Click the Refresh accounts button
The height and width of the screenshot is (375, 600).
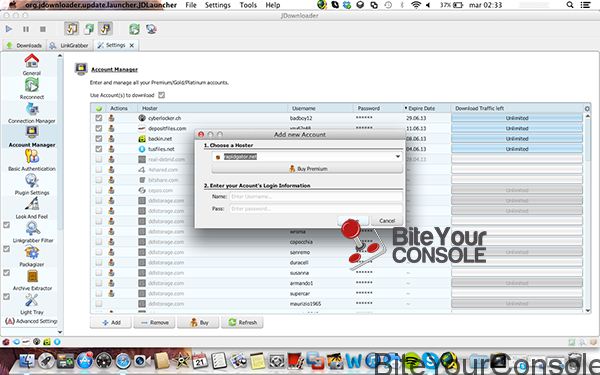coord(242,323)
